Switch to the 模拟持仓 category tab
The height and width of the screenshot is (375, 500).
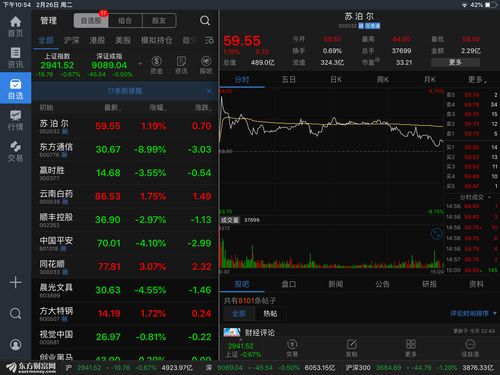pyautogui.click(x=157, y=40)
